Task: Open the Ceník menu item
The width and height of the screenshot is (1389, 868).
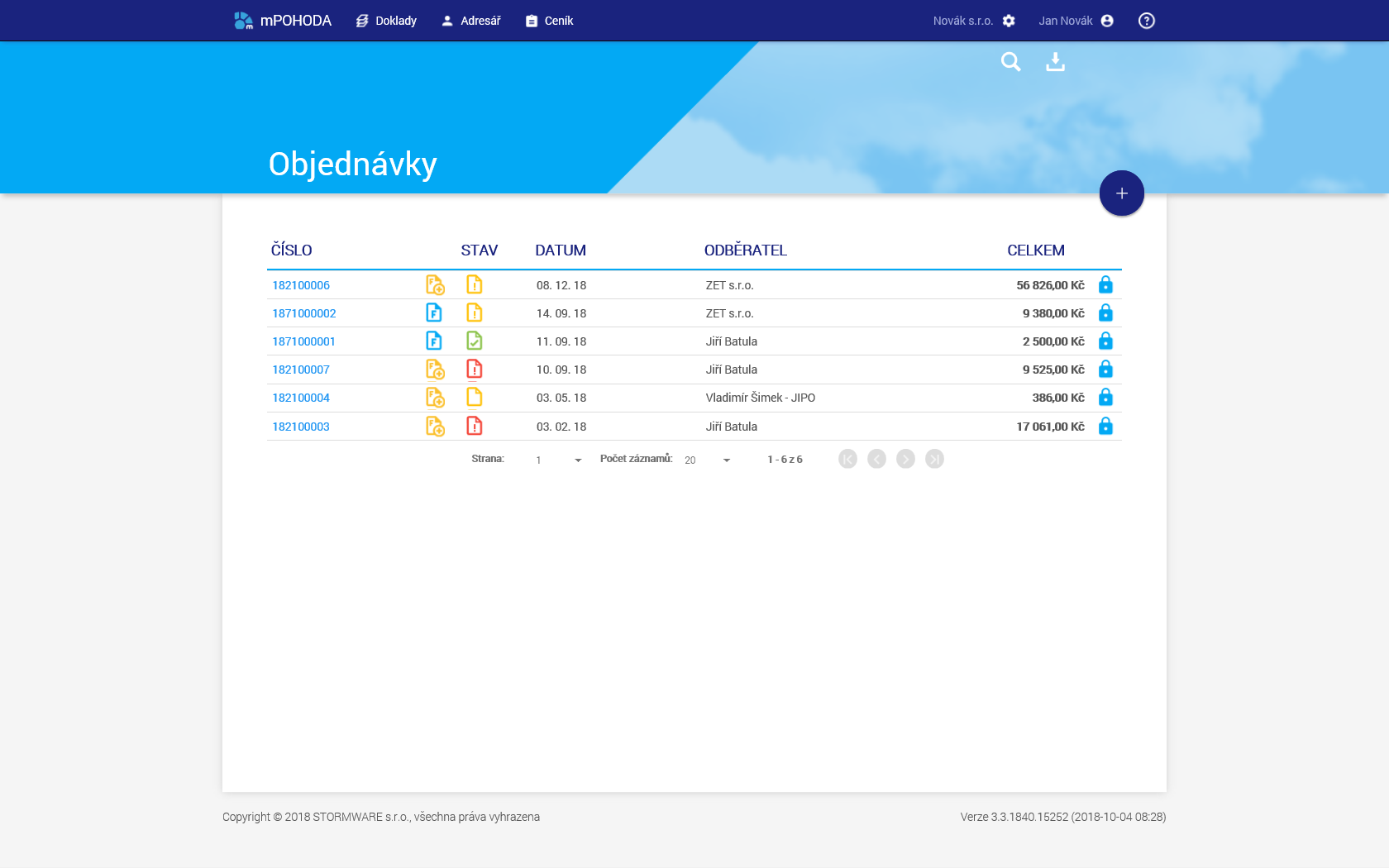Action: [549, 21]
